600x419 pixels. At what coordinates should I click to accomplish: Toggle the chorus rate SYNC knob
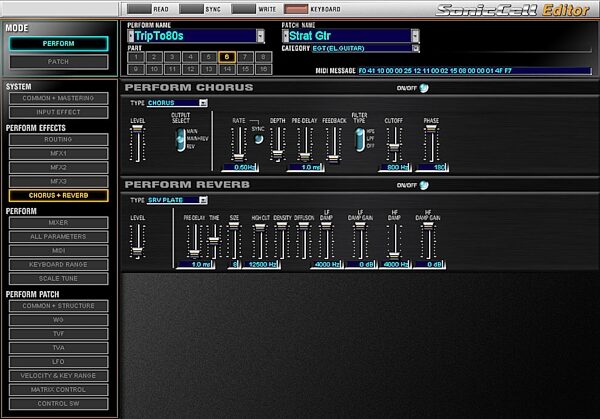[x=259, y=139]
